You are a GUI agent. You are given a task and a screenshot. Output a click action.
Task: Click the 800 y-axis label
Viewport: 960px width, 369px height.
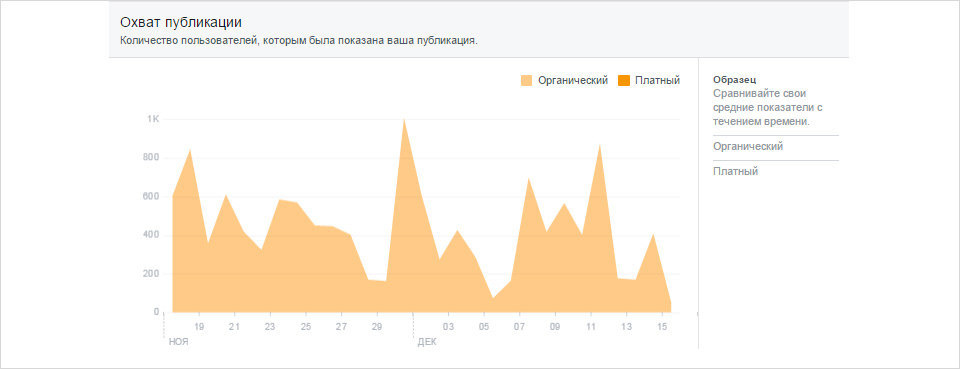tap(151, 158)
